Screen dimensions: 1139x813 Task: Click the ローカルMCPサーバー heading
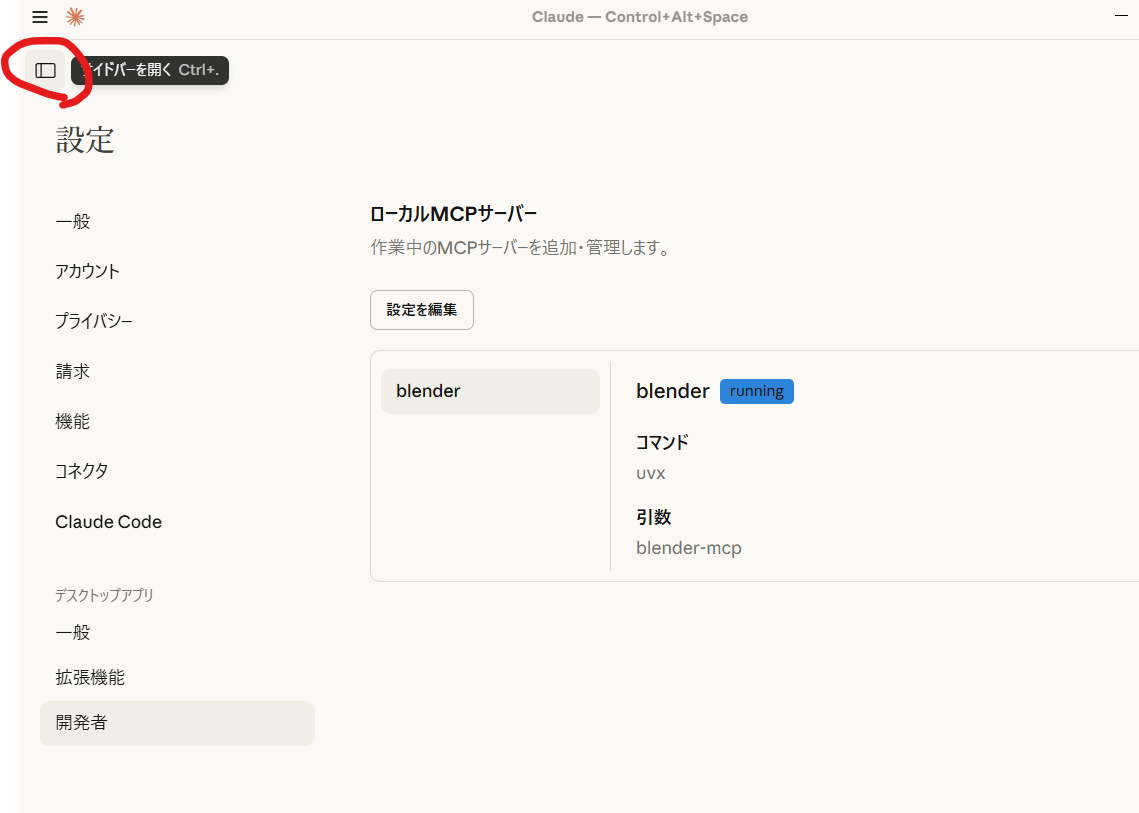[453, 214]
